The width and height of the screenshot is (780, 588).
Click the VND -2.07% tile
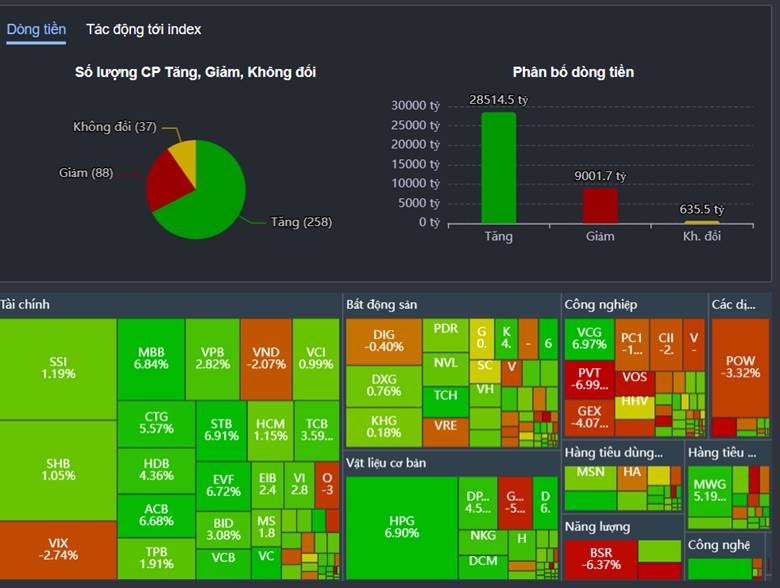[x=266, y=359]
